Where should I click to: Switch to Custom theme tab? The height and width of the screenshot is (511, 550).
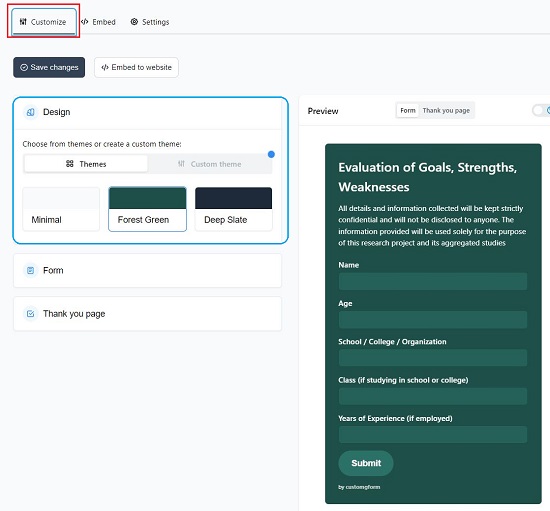click(x=209, y=164)
